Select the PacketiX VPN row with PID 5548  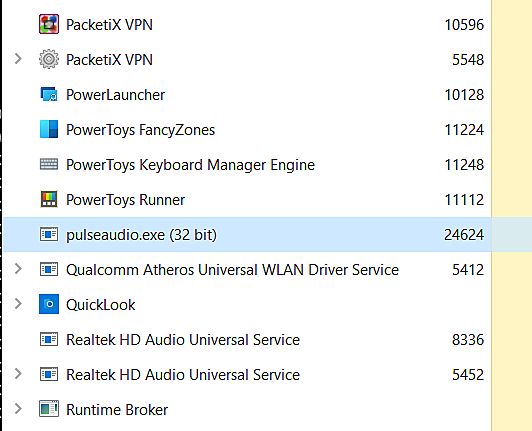[109, 60]
